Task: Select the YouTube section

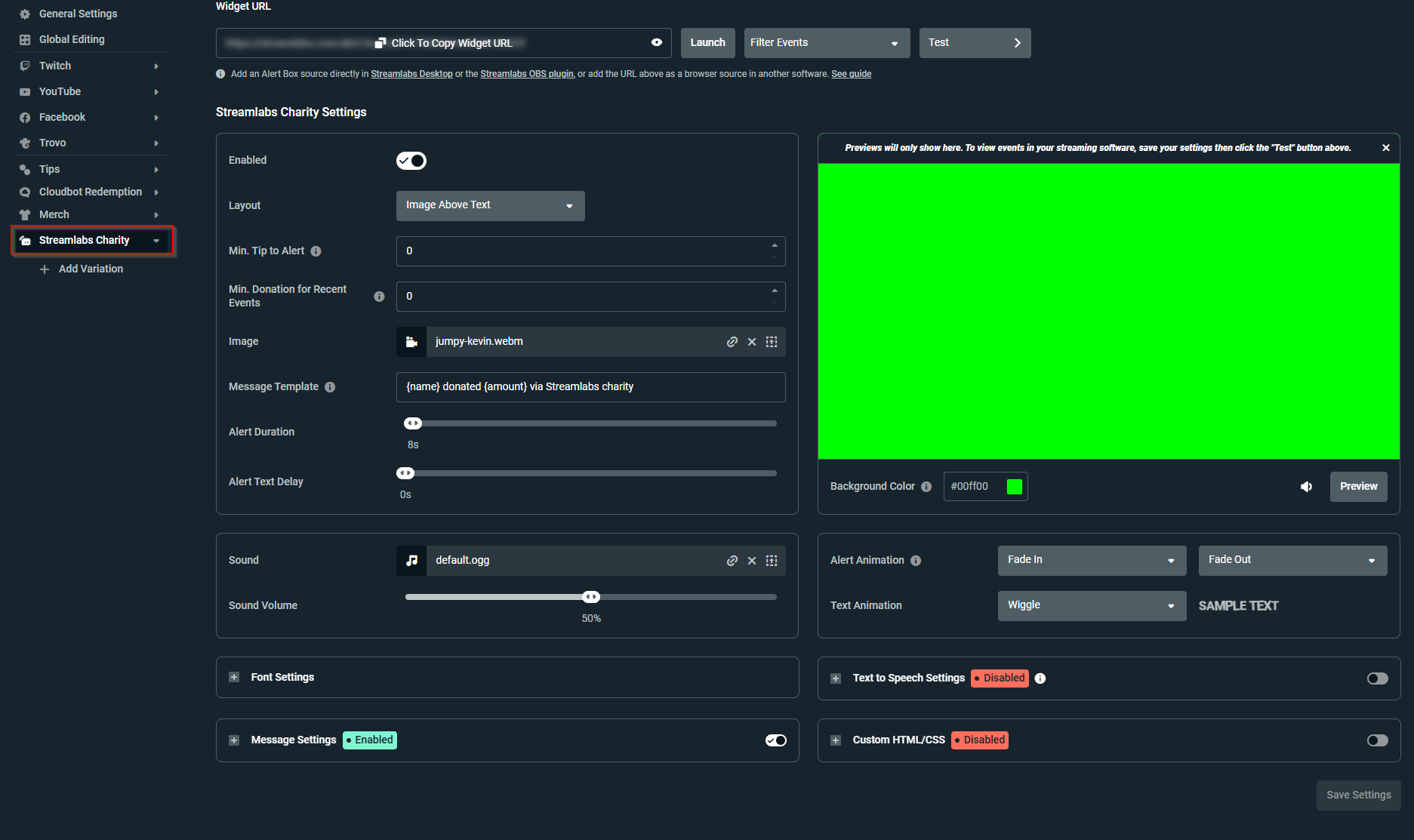Action: (59, 91)
